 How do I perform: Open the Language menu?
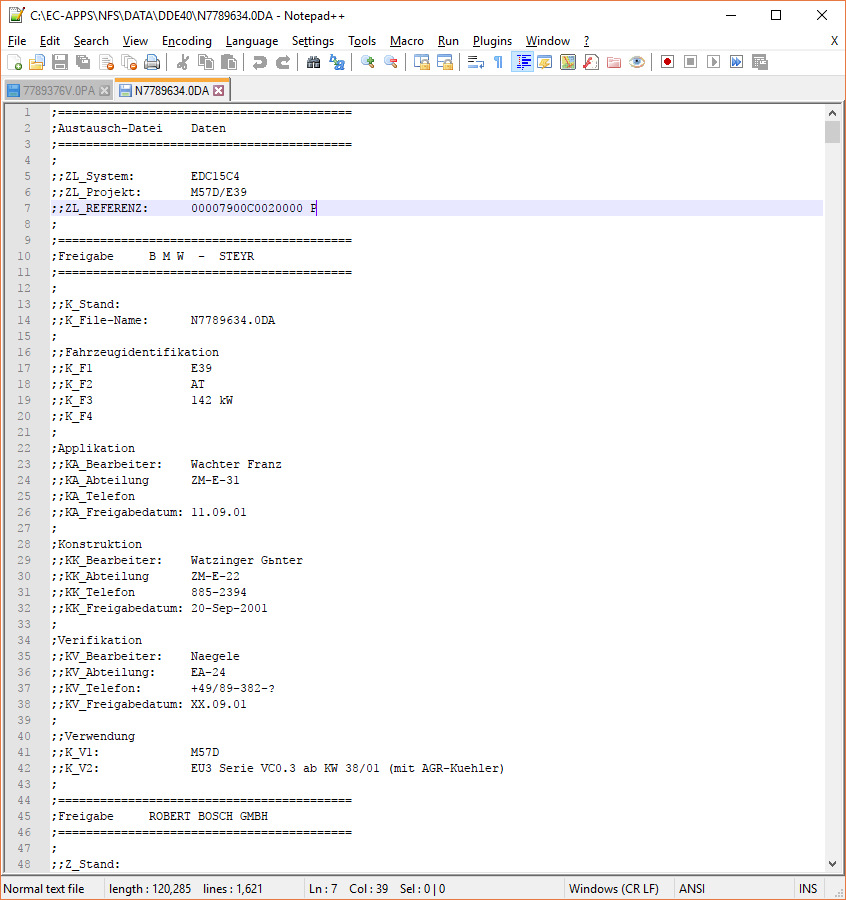pyautogui.click(x=251, y=41)
